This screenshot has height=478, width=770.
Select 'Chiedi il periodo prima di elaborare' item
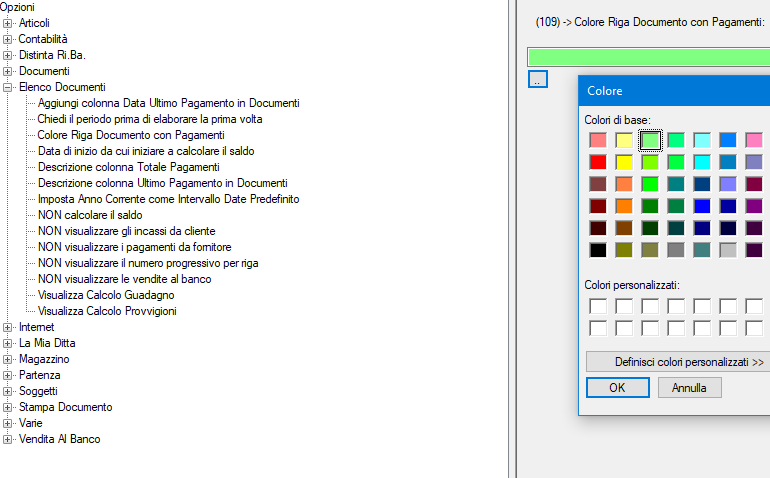tap(150, 119)
